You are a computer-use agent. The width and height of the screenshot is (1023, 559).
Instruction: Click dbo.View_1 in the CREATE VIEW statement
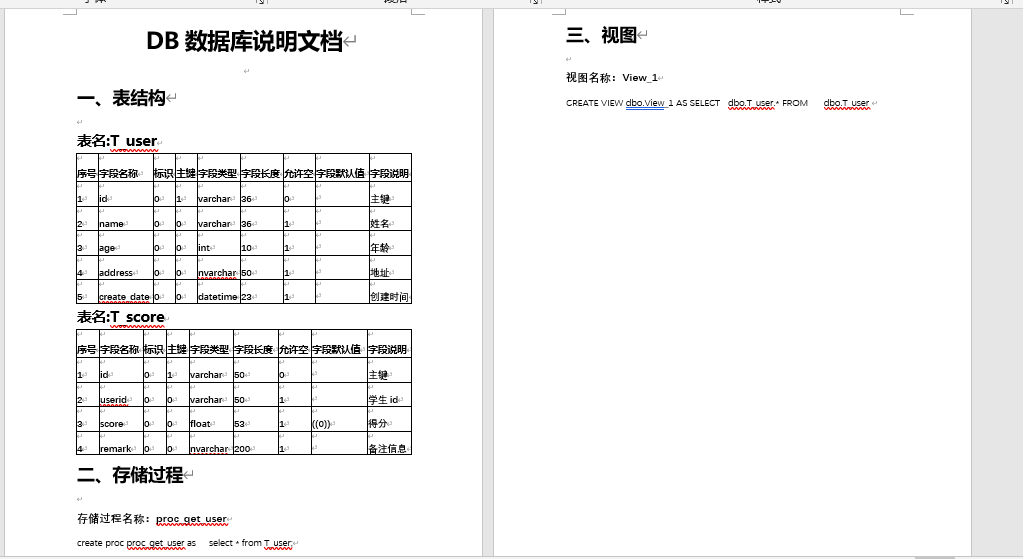649,103
